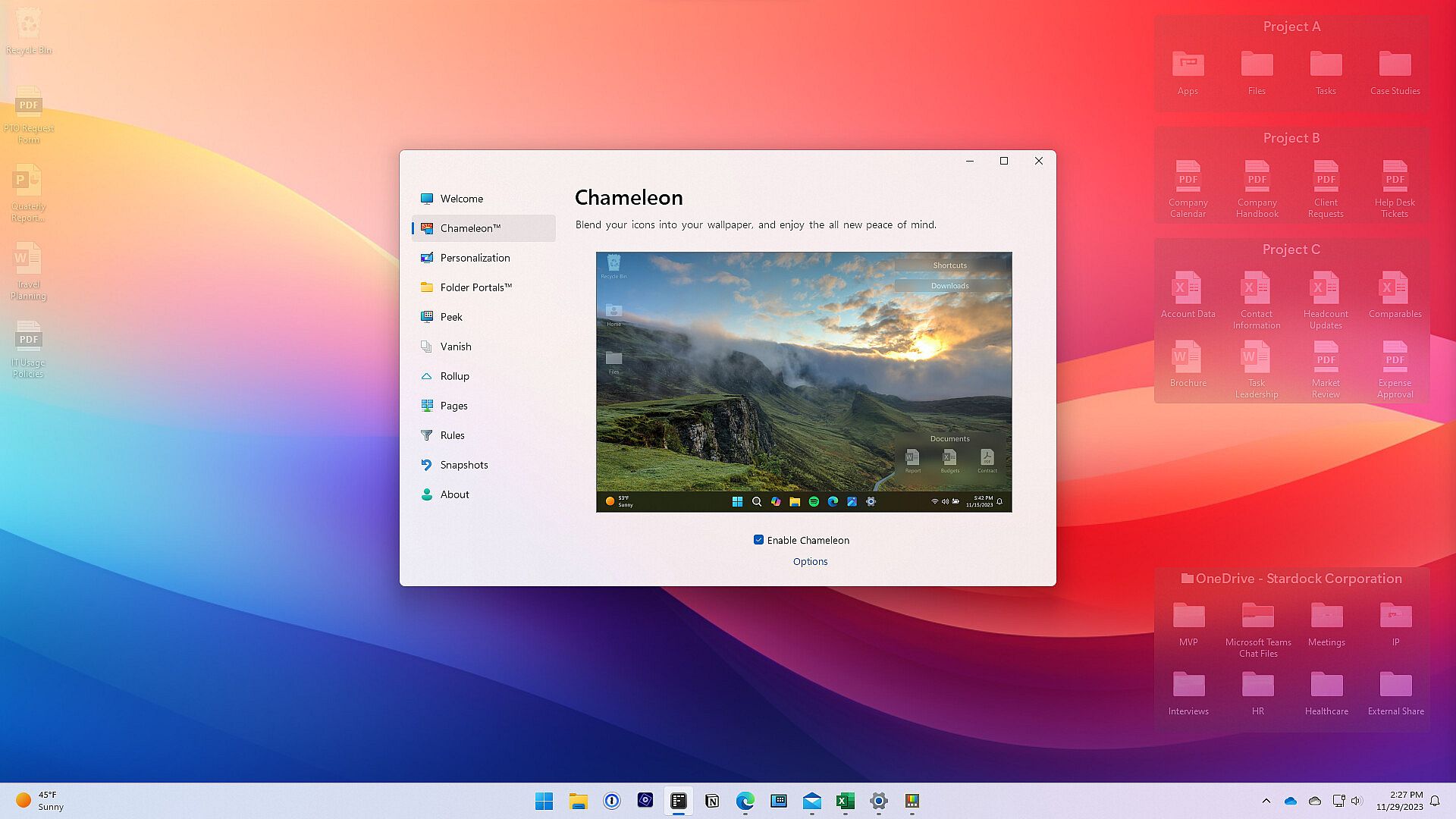This screenshot has height=819, width=1456.
Task: Click the Windows Start button
Action: point(544,801)
